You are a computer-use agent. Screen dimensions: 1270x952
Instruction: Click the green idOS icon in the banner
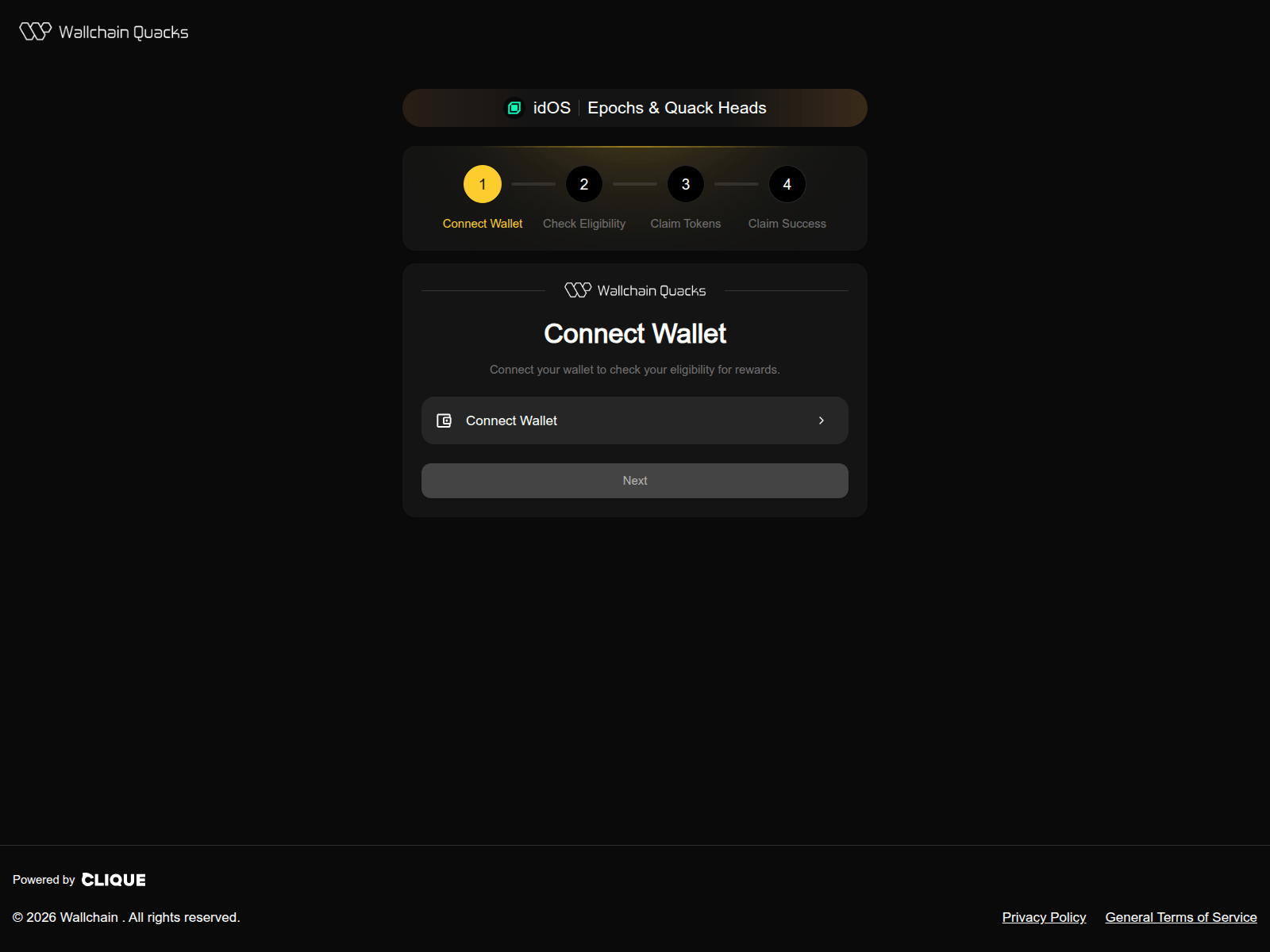(x=515, y=107)
